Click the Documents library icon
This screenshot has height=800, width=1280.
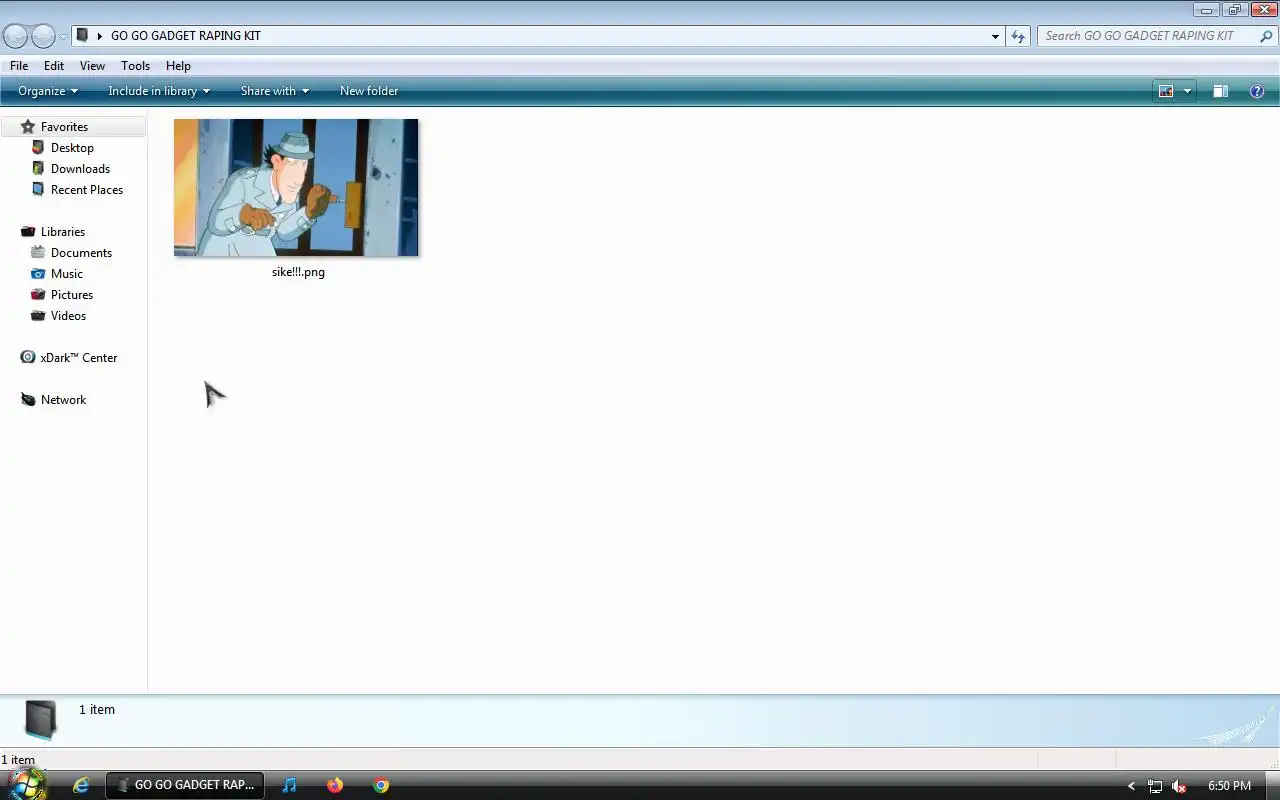pos(38,252)
